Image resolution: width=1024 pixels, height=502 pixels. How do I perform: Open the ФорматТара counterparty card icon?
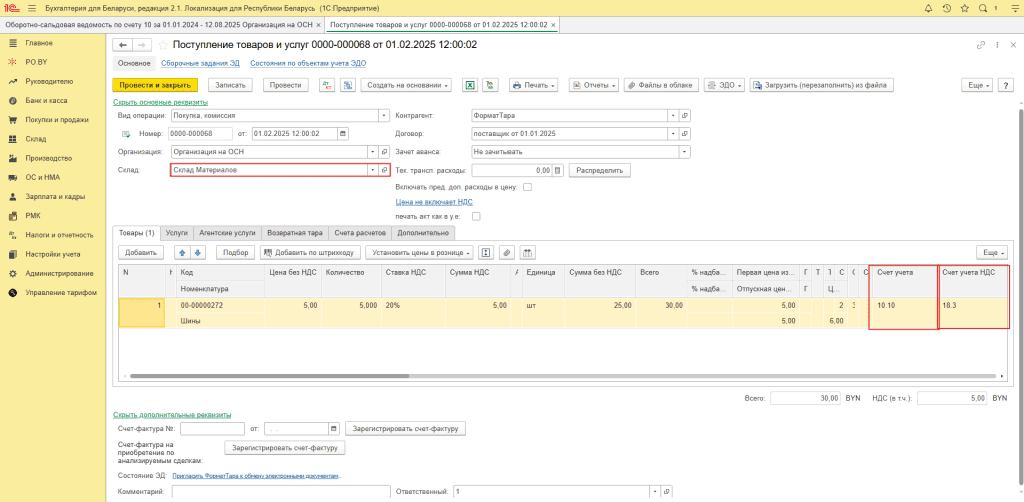click(685, 115)
